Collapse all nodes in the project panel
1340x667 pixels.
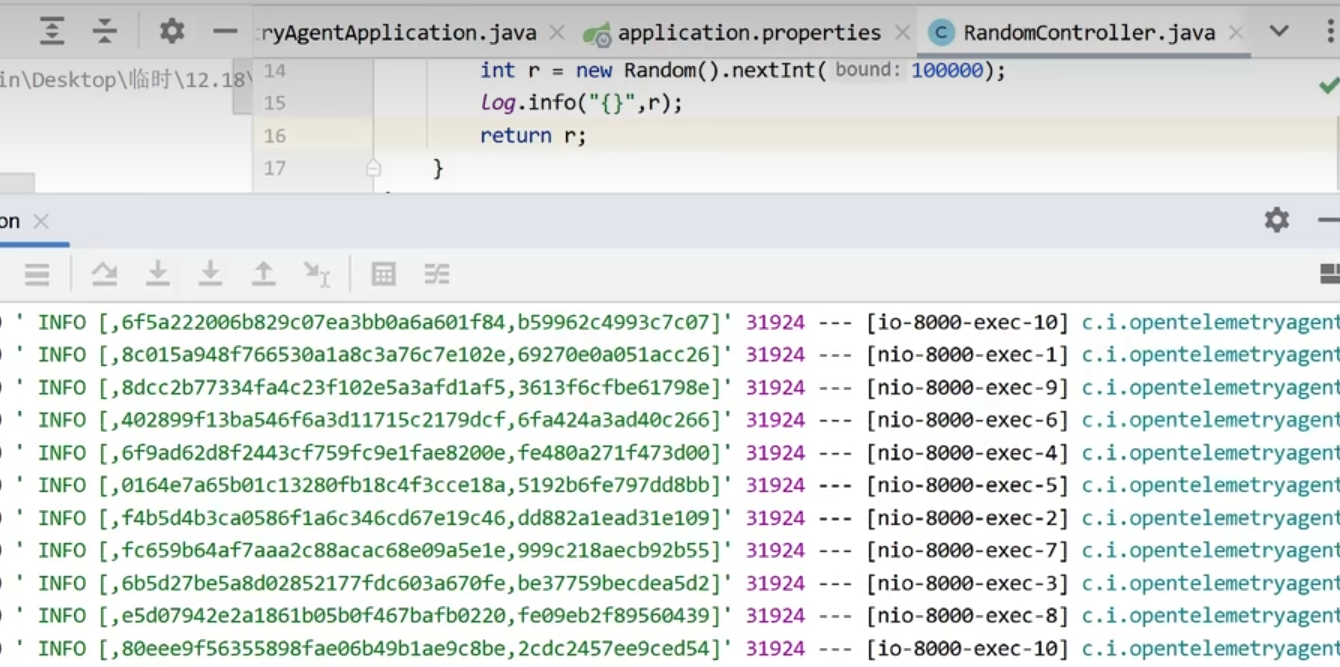click(105, 32)
